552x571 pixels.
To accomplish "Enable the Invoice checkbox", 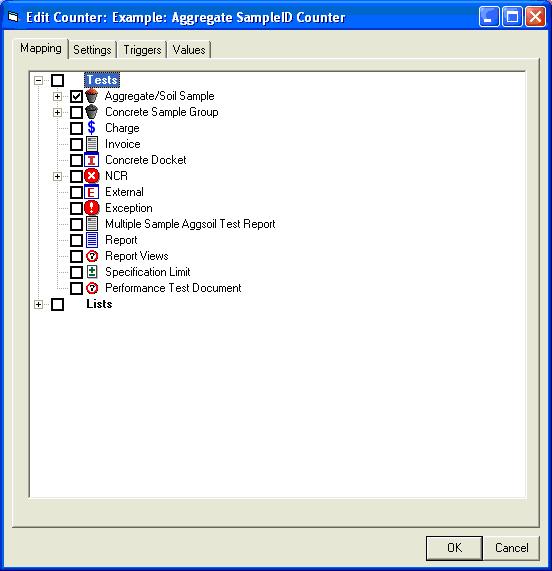I will pos(76,144).
